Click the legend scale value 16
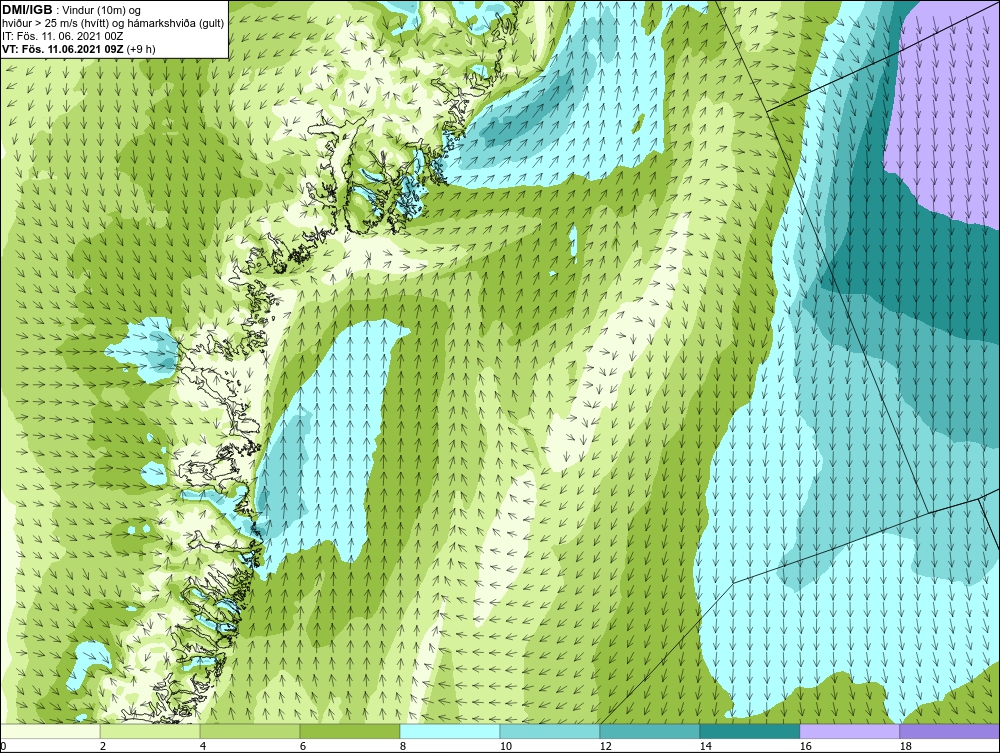 click(x=805, y=746)
